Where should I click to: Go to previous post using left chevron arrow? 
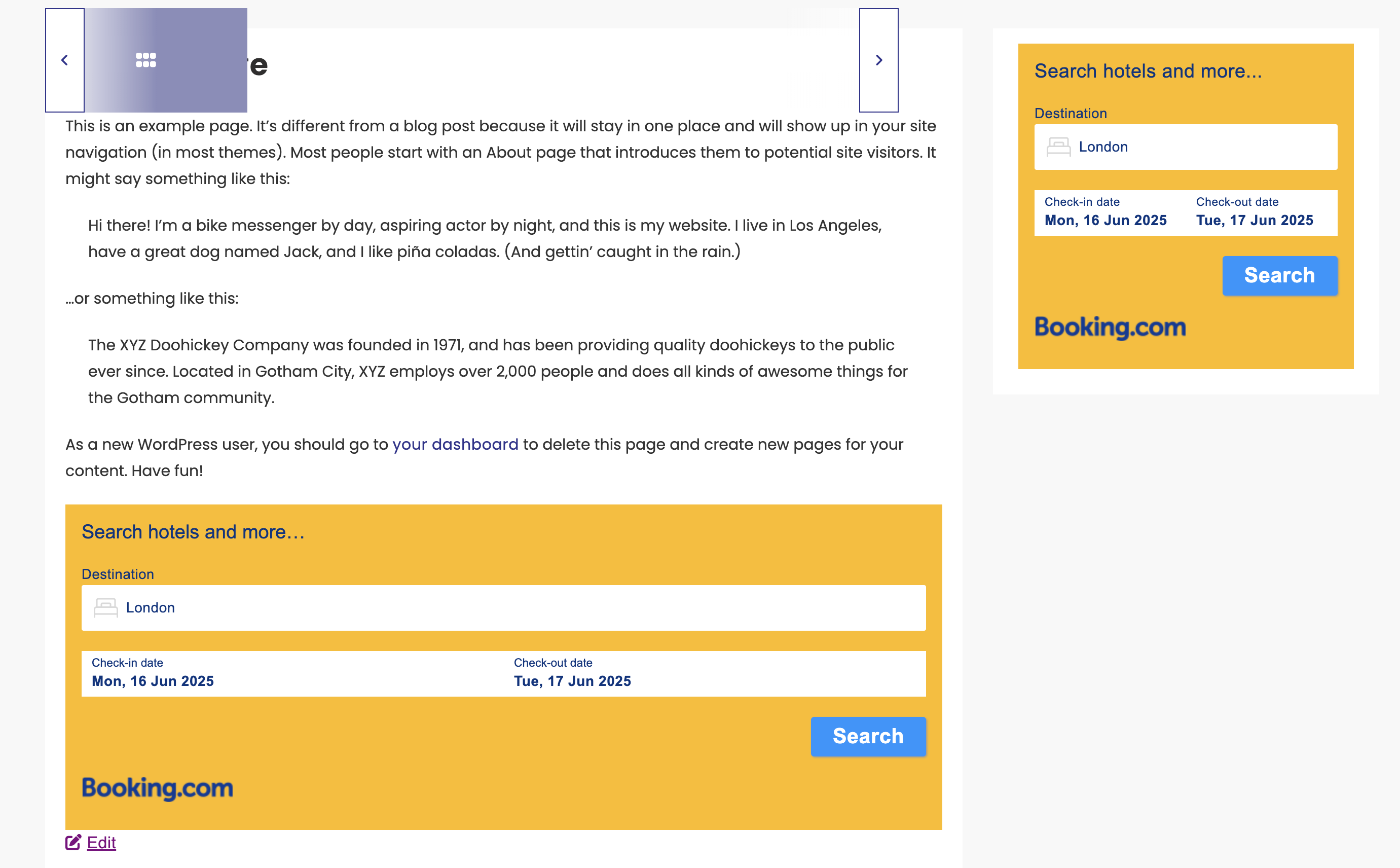pos(65,60)
